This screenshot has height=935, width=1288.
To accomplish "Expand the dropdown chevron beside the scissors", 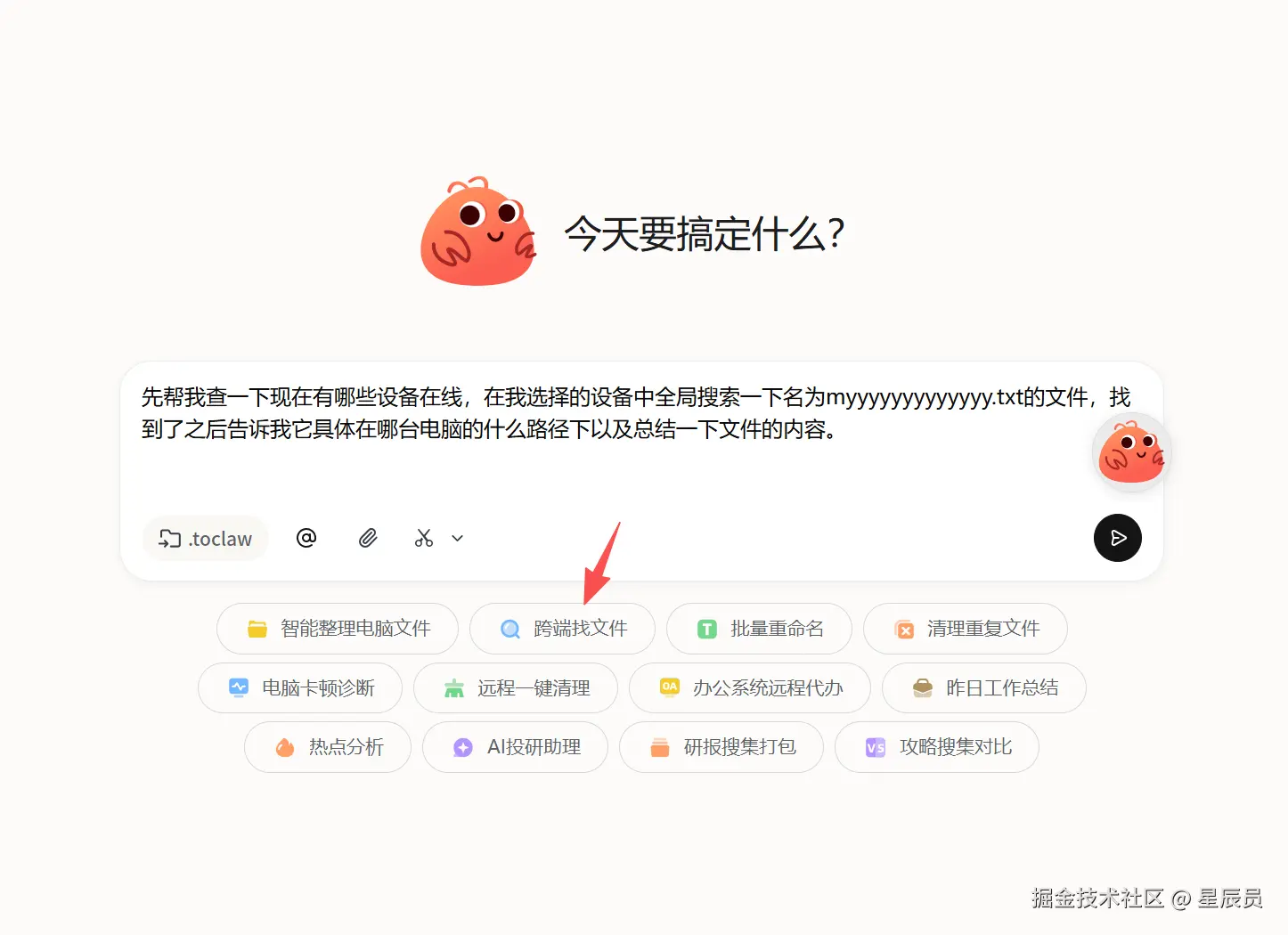I will (x=458, y=538).
